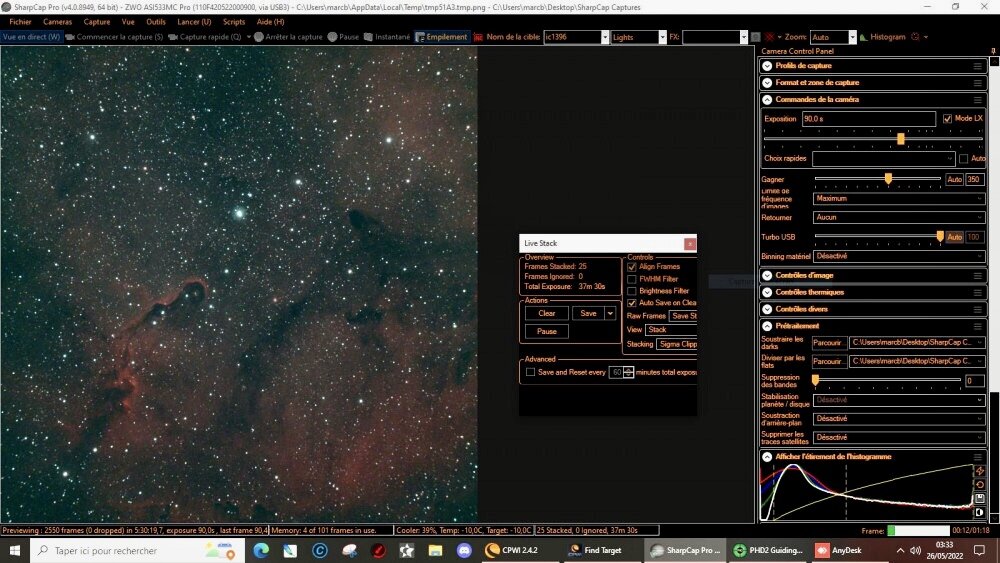
Task: Reset the histogram stretch with circular arrow
Action: (980, 485)
